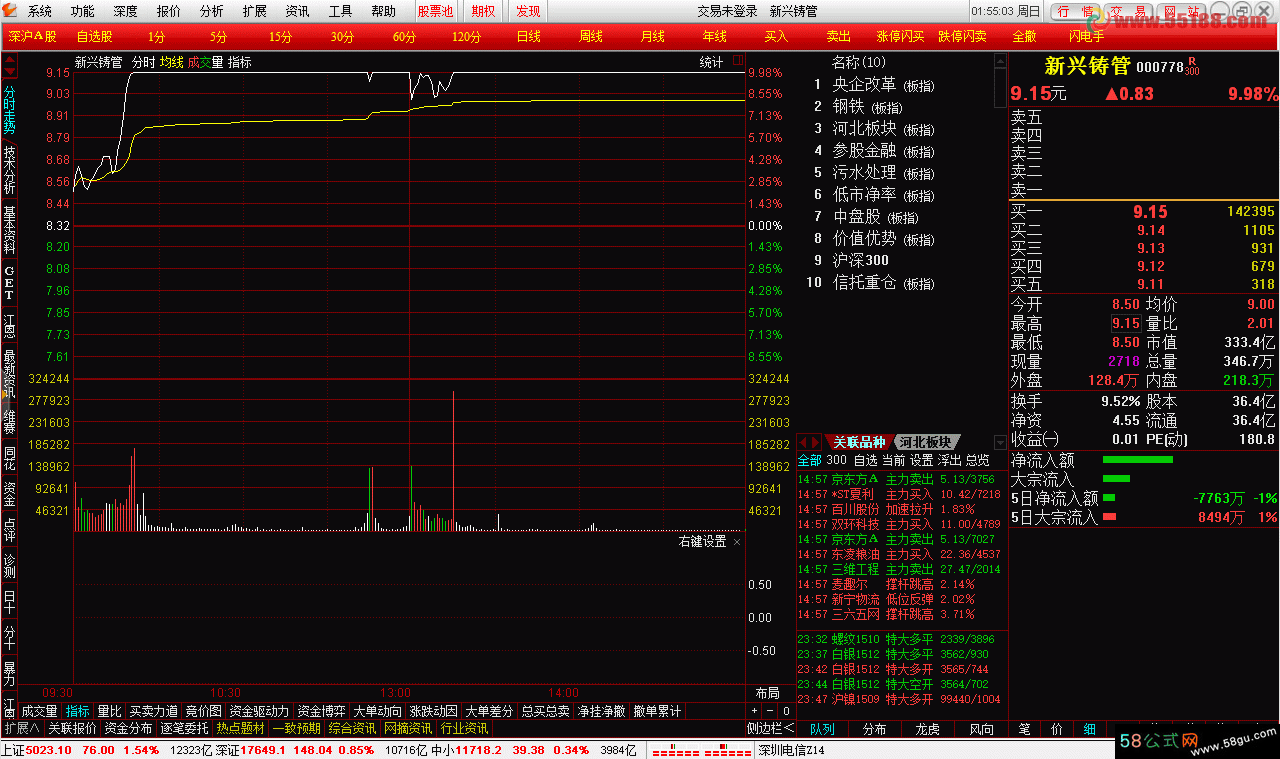
Task: Click 涨停闪买 on the red toolbar
Action: point(900,36)
